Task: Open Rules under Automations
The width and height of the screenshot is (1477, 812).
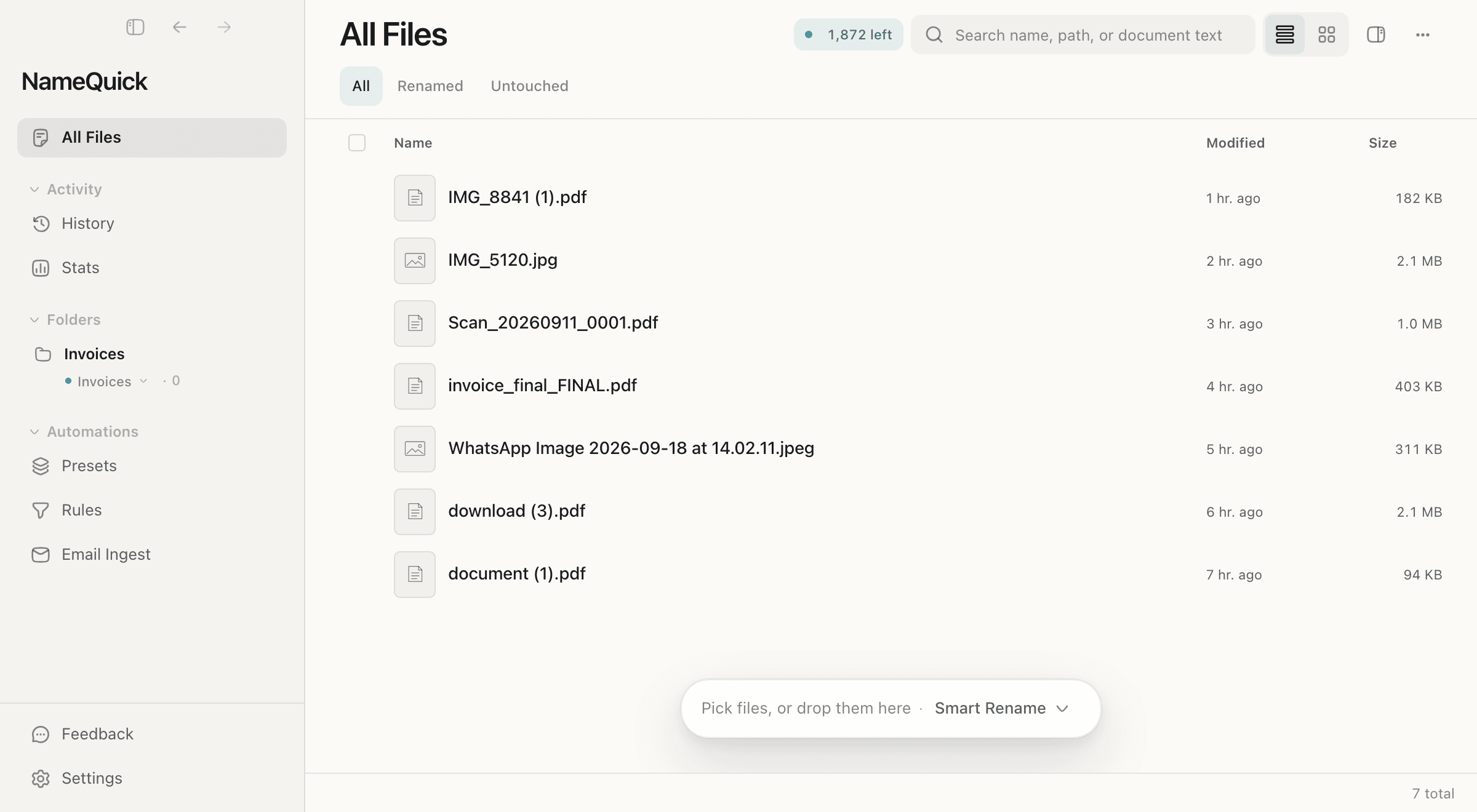Action: (152, 510)
